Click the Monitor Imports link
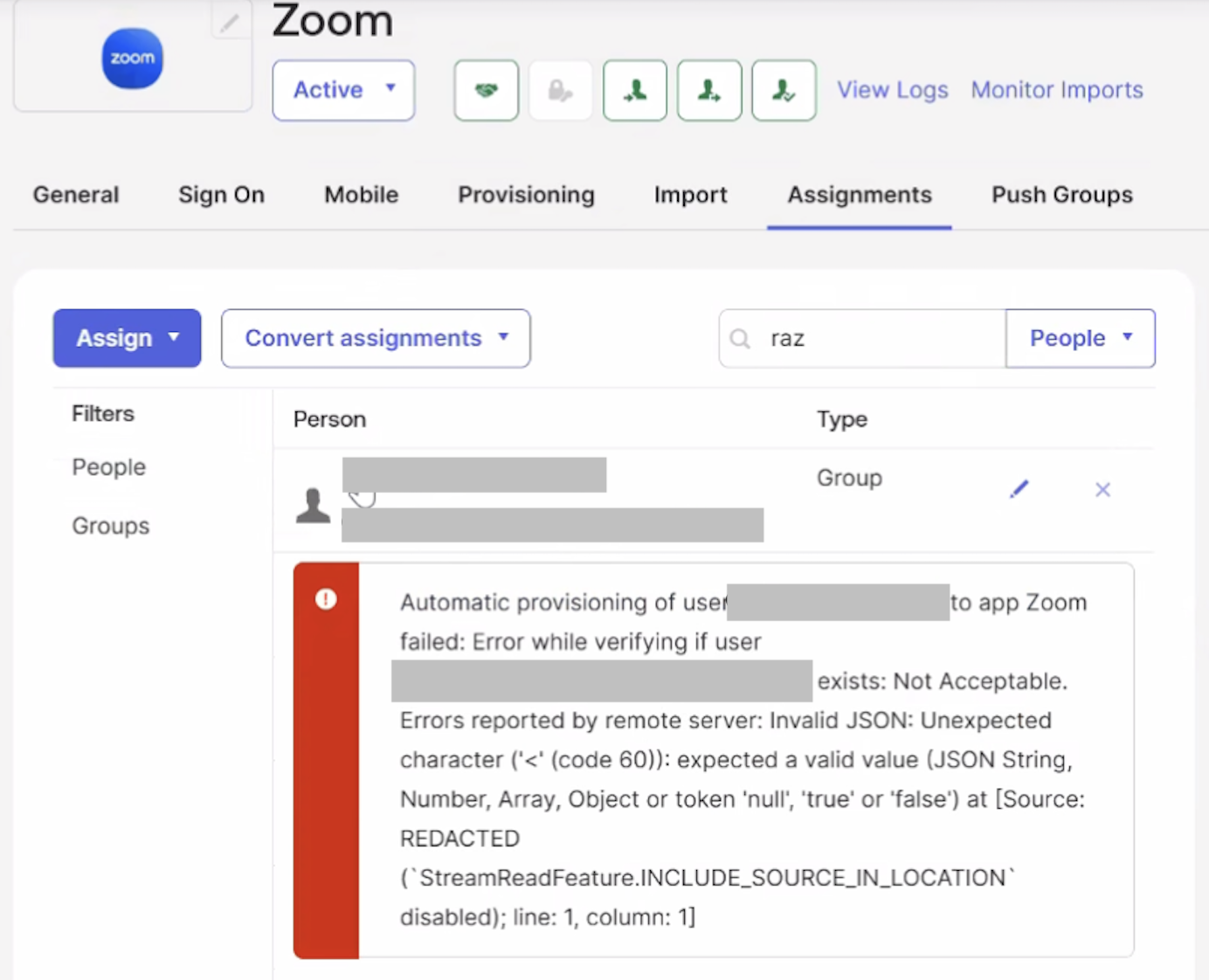The image size is (1209, 980). point(1057,90)
